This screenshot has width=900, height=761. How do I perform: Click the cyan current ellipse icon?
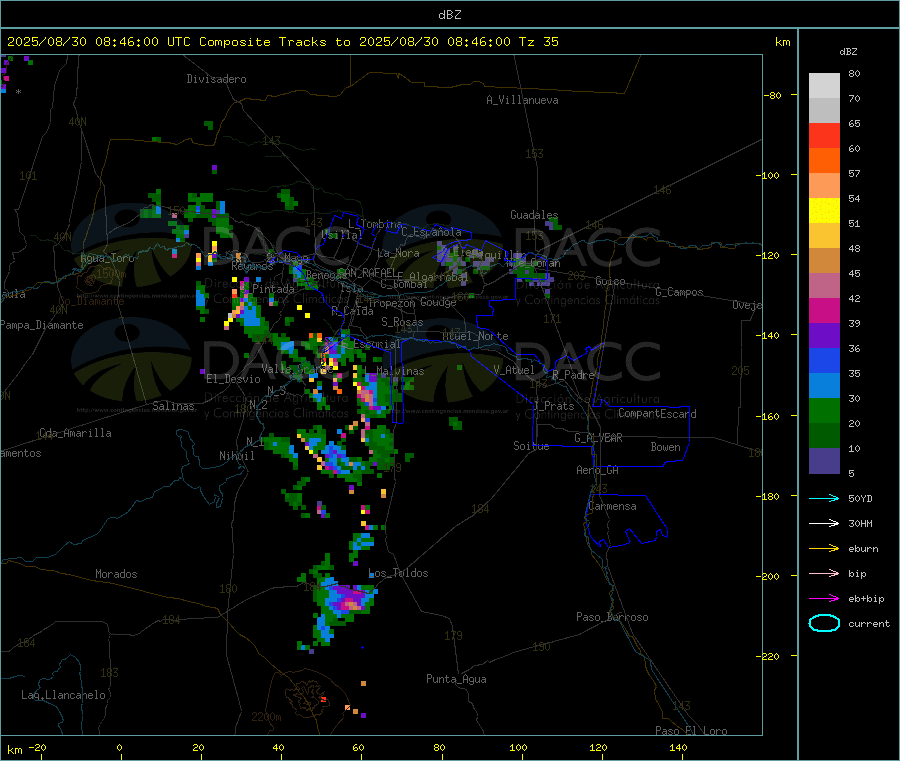pos(824,623)
